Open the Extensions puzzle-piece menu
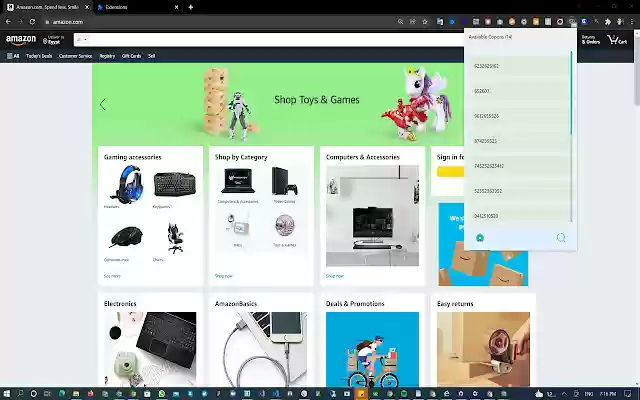Image resolution: width=640 pixels, height=400 pixels. 607,22
